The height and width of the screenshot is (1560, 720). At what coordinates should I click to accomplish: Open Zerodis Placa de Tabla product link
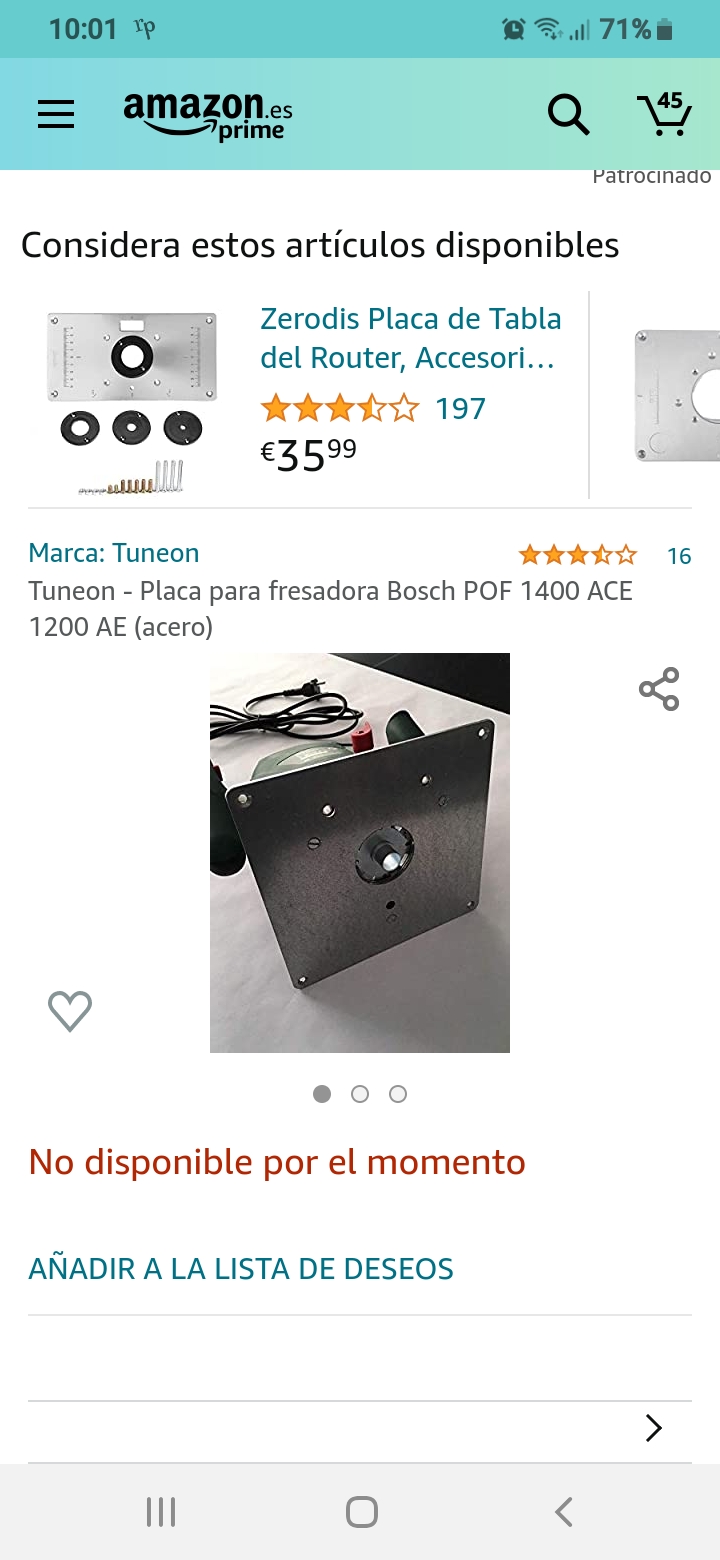click(411, 338)
